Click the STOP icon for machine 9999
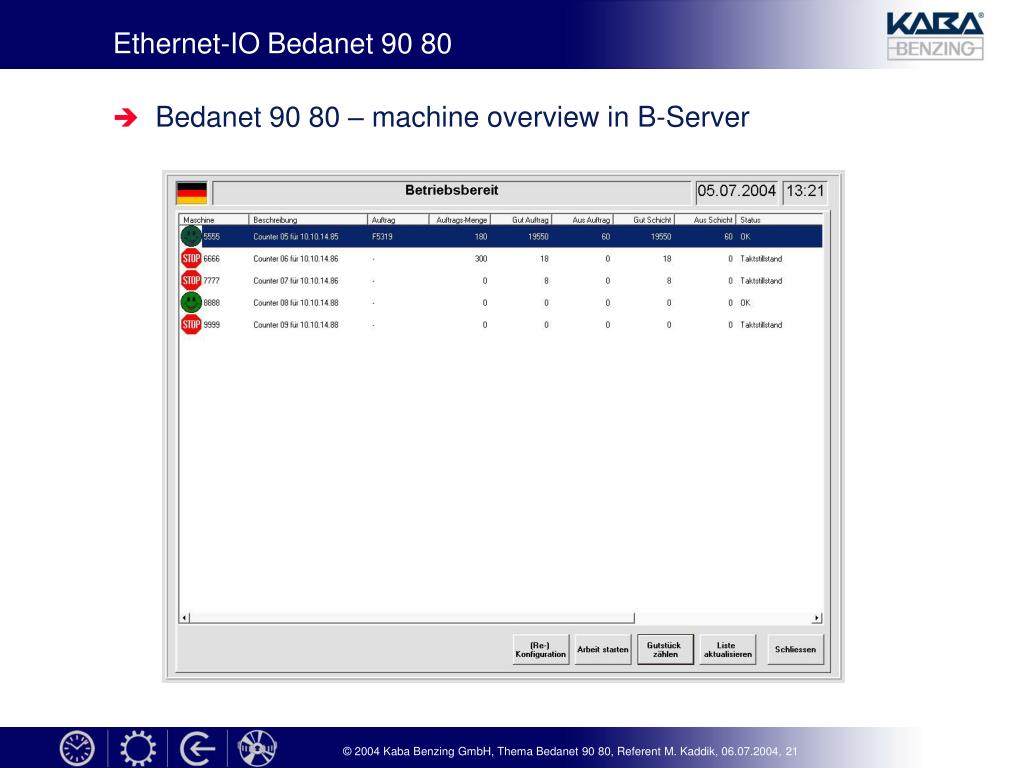The width and height of the screenshot is (1024, 768). pyautogui.click(x=191, y=325)
